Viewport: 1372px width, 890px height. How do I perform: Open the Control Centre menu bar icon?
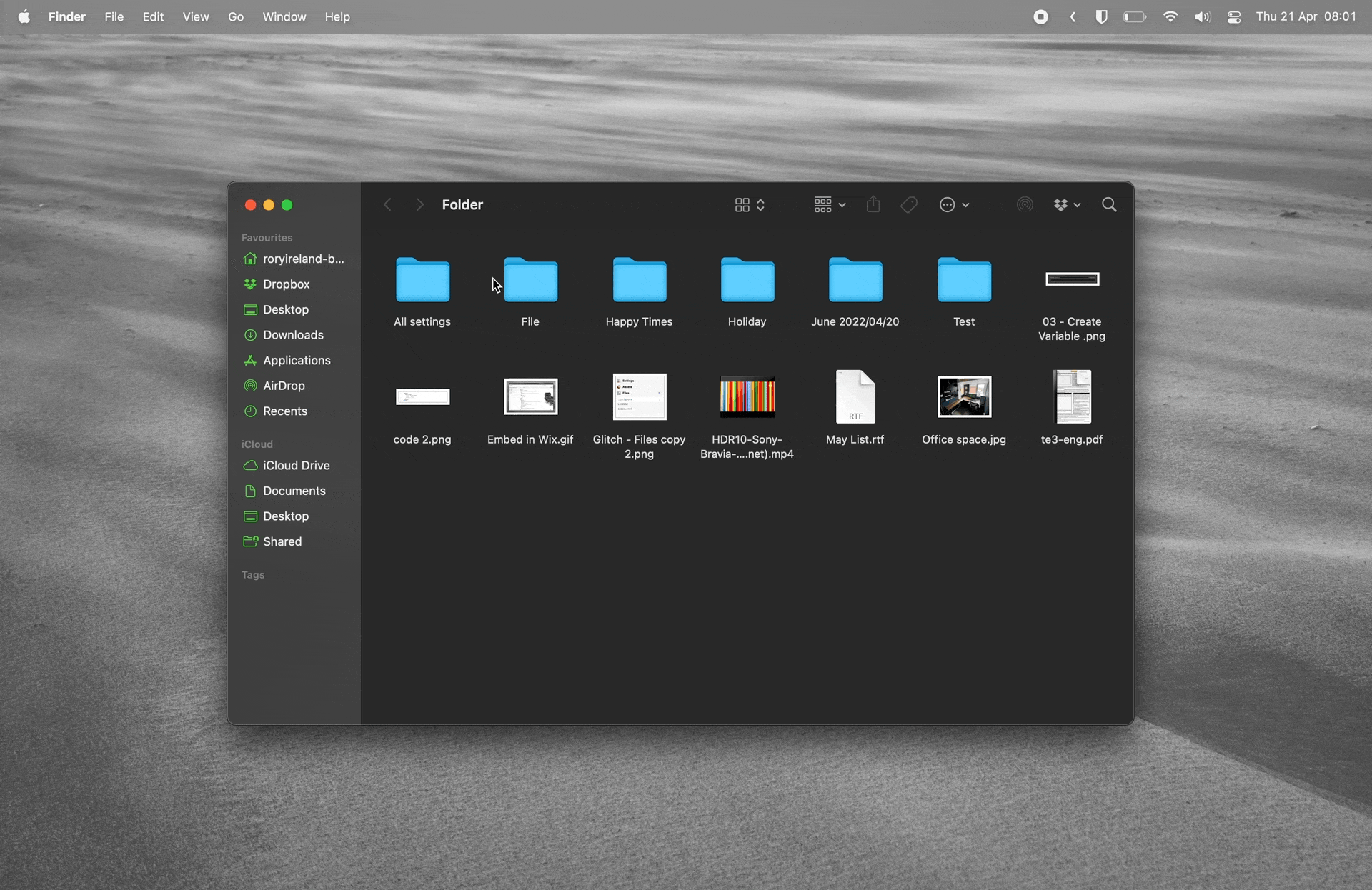click(x=1234, y=17)
